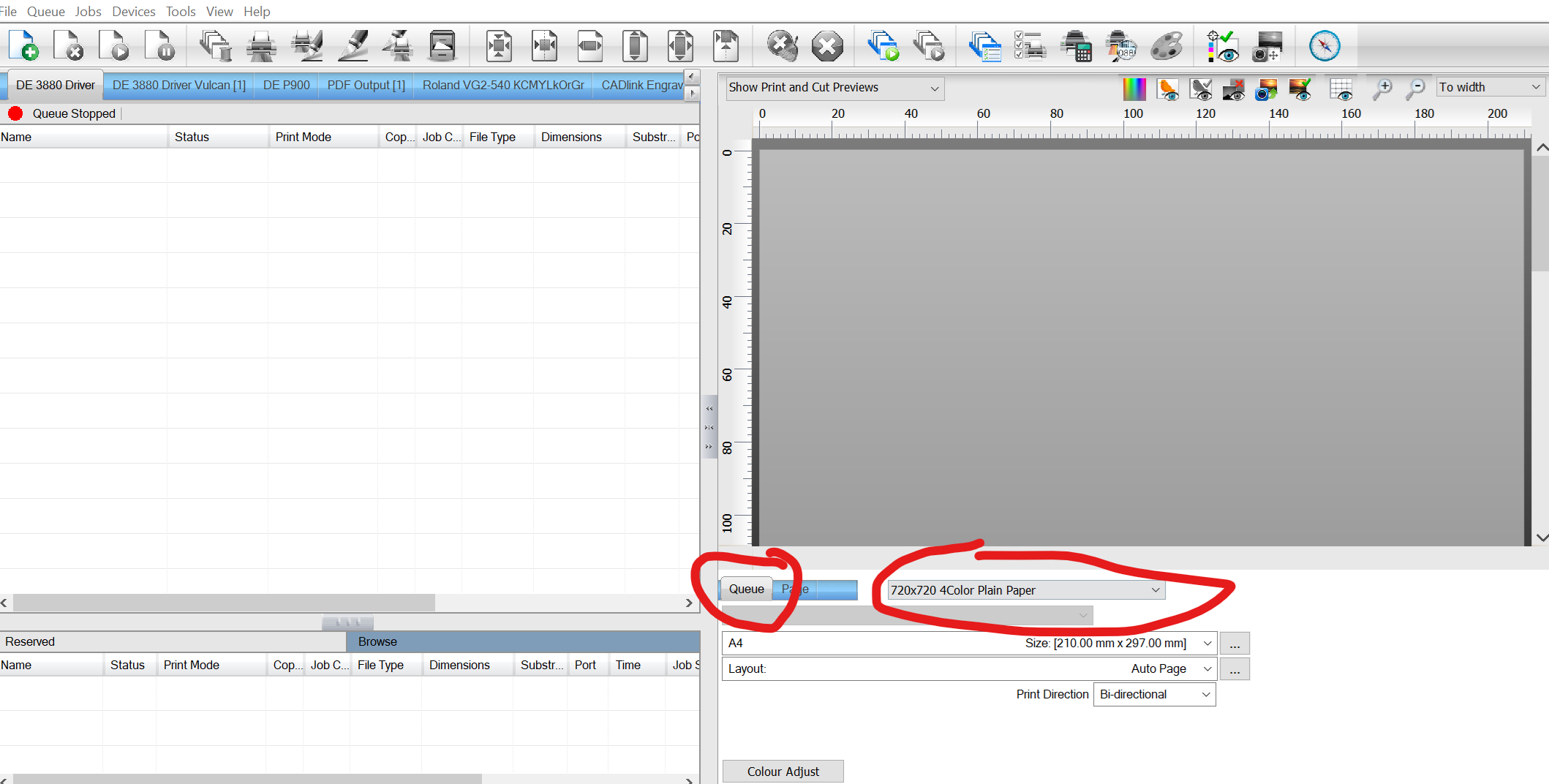Select the Queue tab below the preview
This screenshot has width=1549, height=784.
746,589
